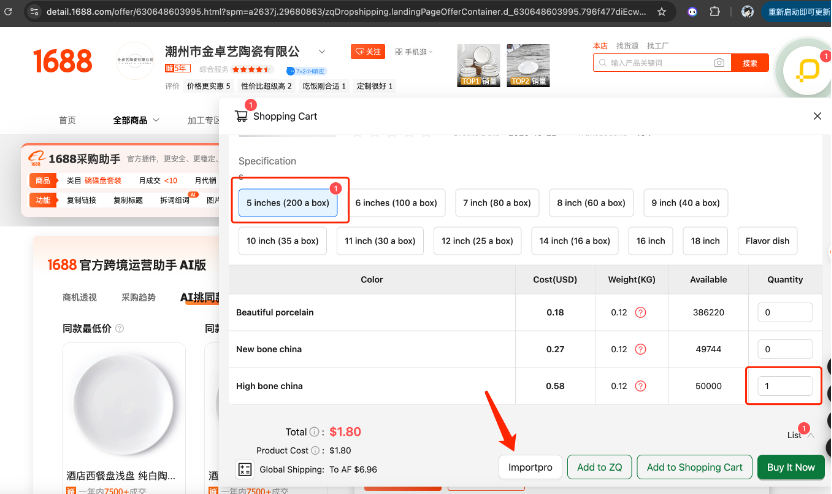This screenshot has width=832, height=494.
Task: Click the restart-to-update browser button
Action: point(797,12)
